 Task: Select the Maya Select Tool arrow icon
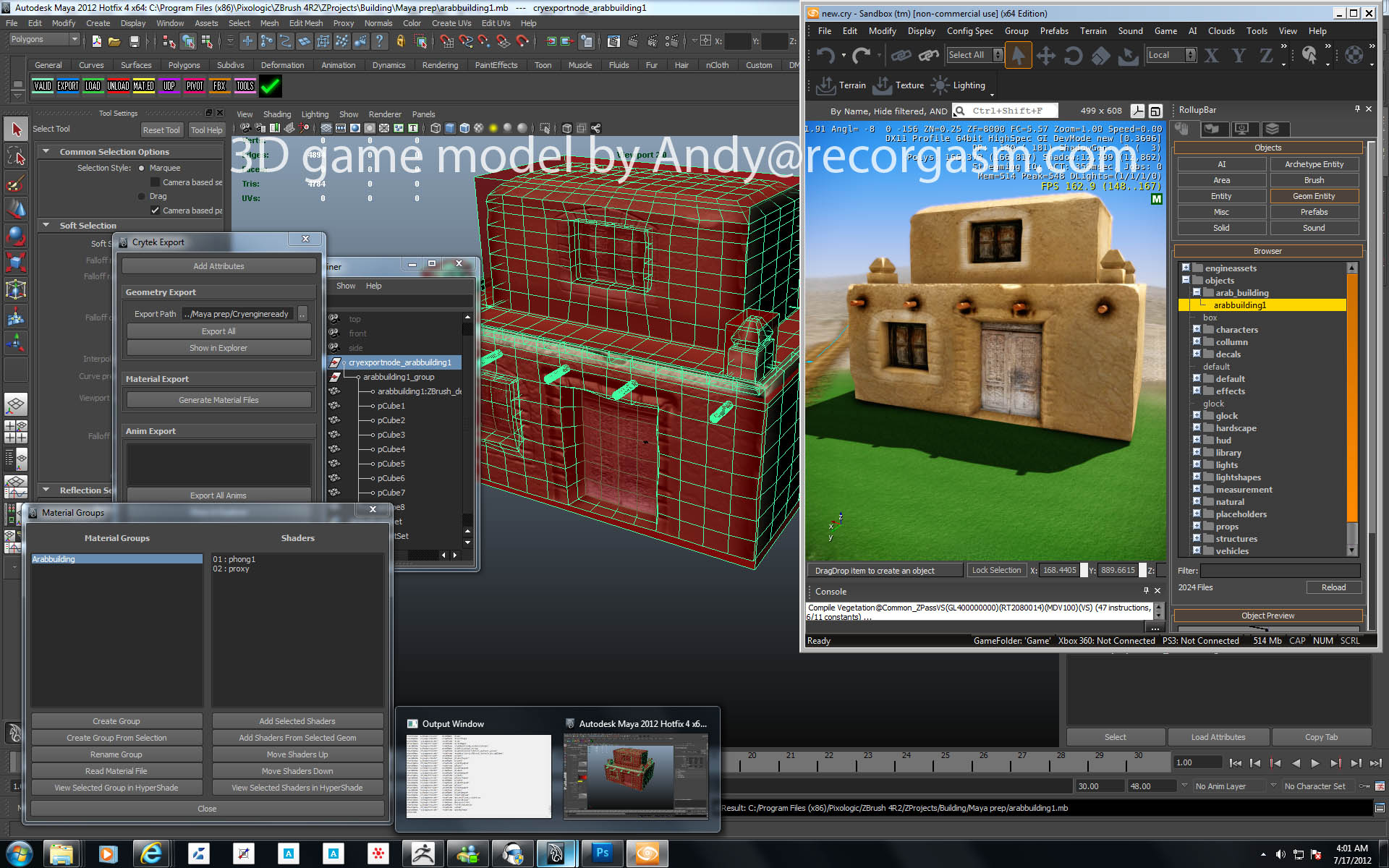[16, 129]
